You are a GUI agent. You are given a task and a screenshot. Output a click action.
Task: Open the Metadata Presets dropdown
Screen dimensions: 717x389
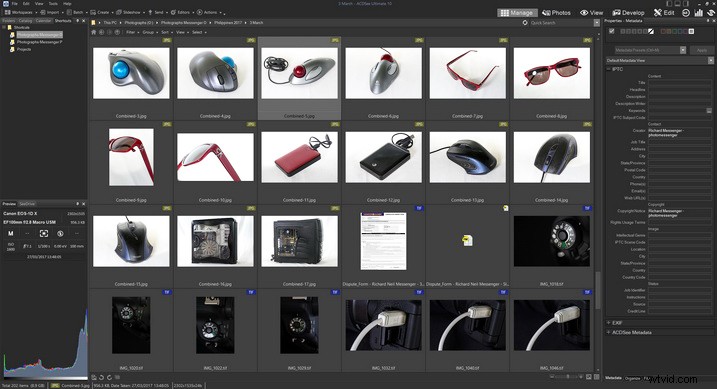tap(683, 50)
